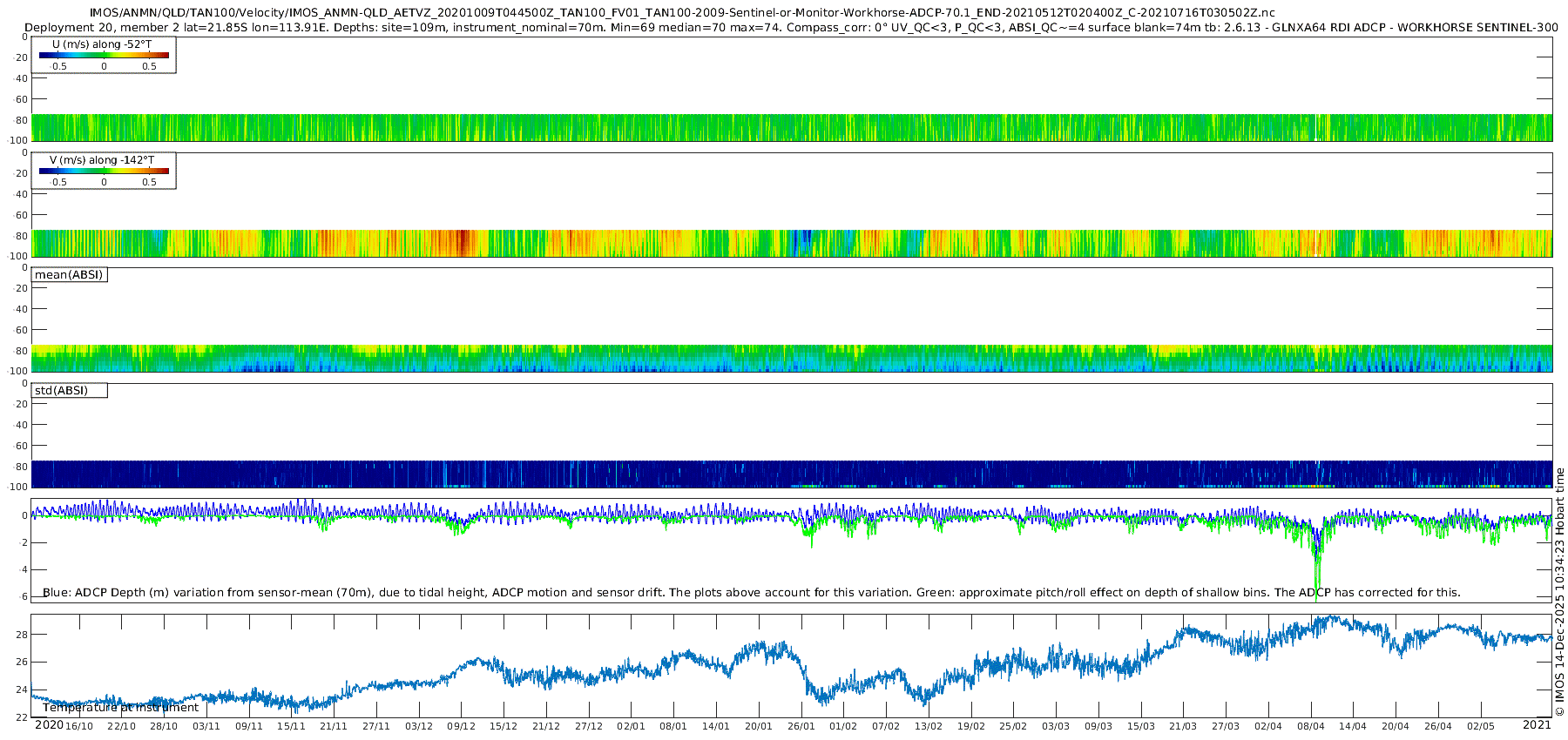
Task: Click the 09/12 date tick label
Action: (x=461, y=726)
